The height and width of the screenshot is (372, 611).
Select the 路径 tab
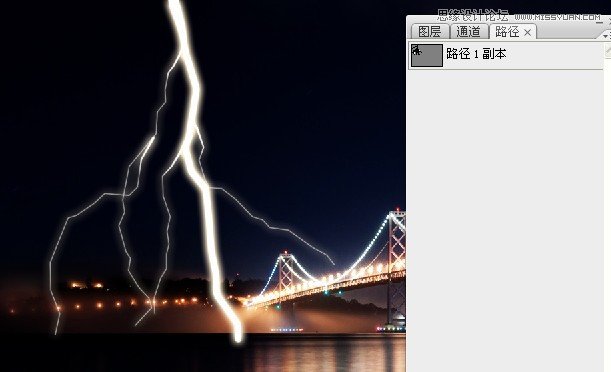point(507,32)
